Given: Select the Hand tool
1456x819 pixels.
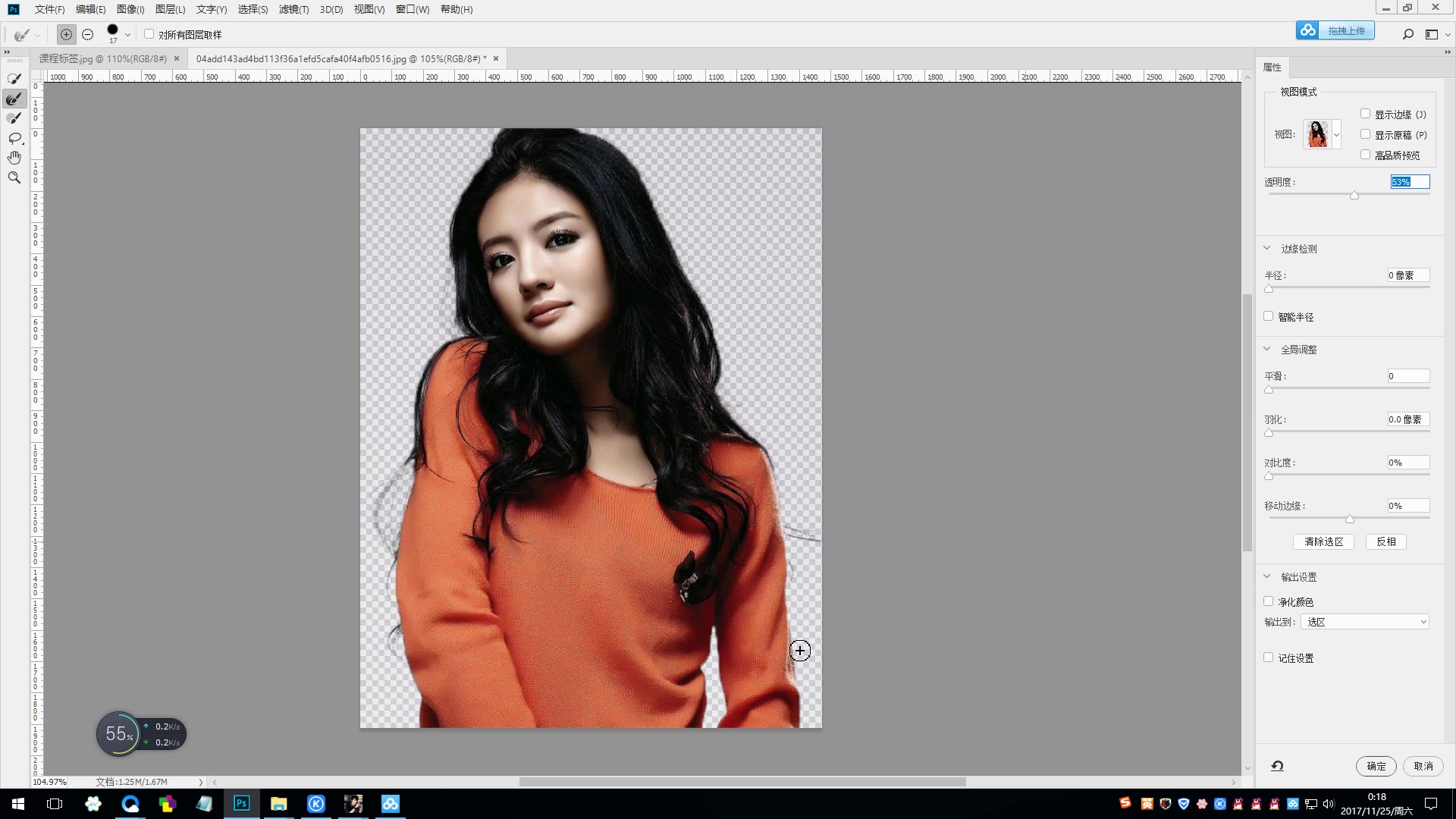Looking at the screenshot, I should (x=14, y=158).
